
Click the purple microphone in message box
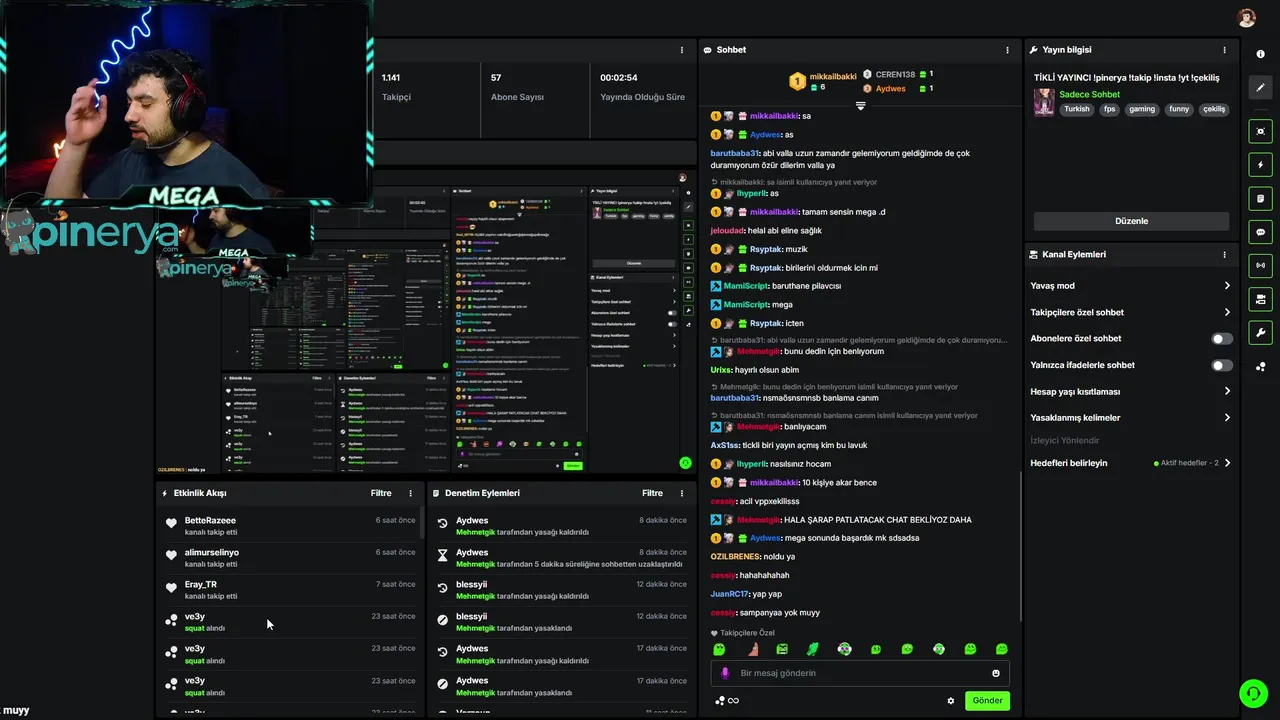pyautogui.click(x=725, y=673)
